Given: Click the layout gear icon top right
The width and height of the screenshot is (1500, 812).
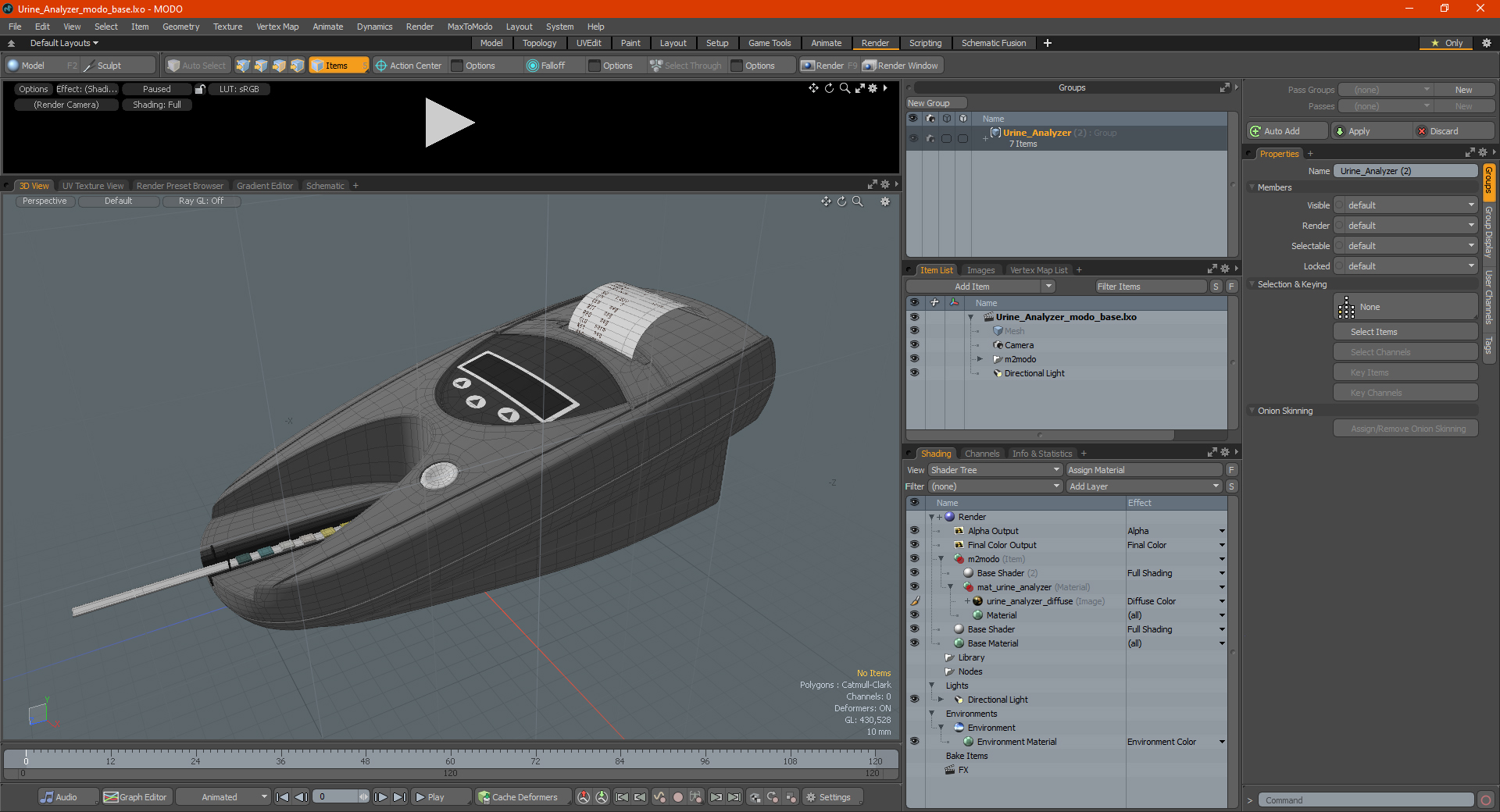Looking at the screenshot, I should click(x=1487, y=43).
